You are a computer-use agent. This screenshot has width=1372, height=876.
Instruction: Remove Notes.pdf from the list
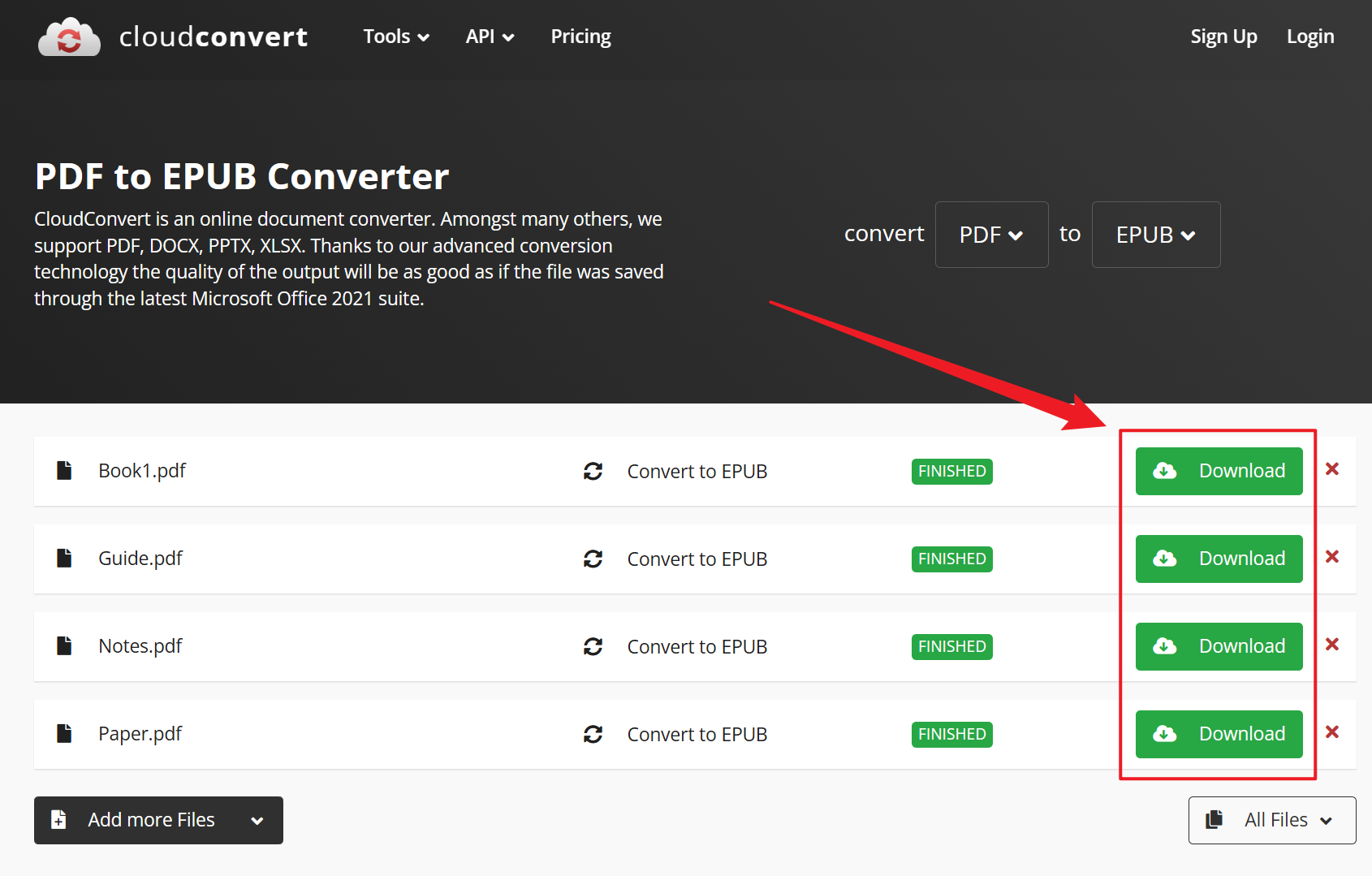[x=1332, y=645]
